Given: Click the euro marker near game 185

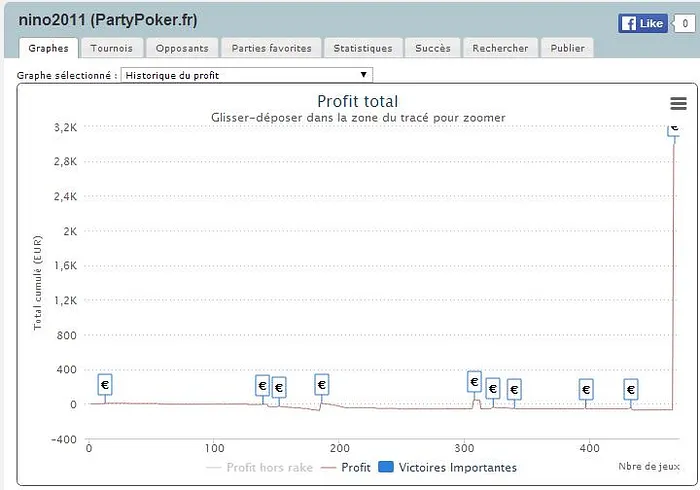Looking at the screenshot, I should coord(321,385).
